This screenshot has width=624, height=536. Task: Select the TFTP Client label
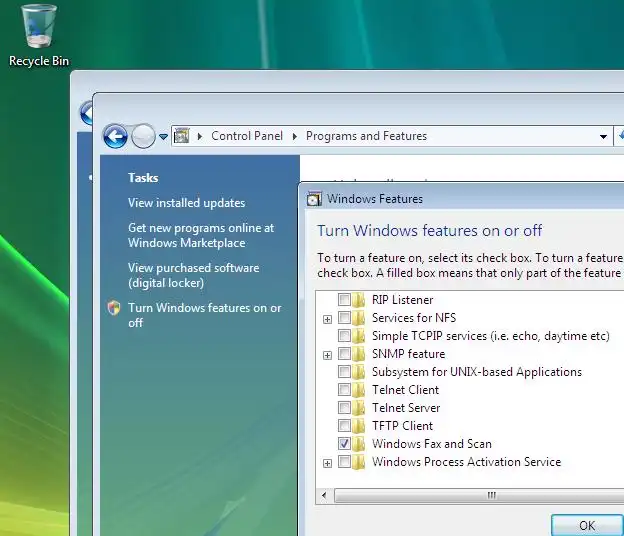pos(402,426)
